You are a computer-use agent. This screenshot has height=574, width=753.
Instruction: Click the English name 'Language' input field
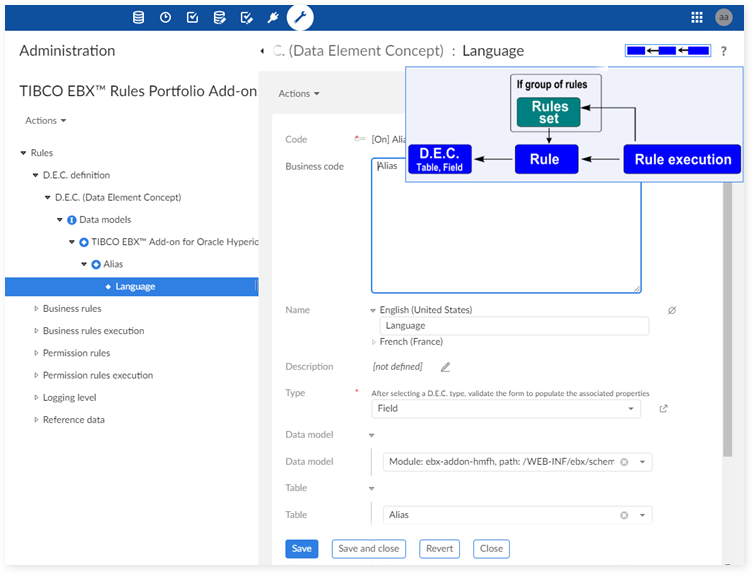coord(514,326)
